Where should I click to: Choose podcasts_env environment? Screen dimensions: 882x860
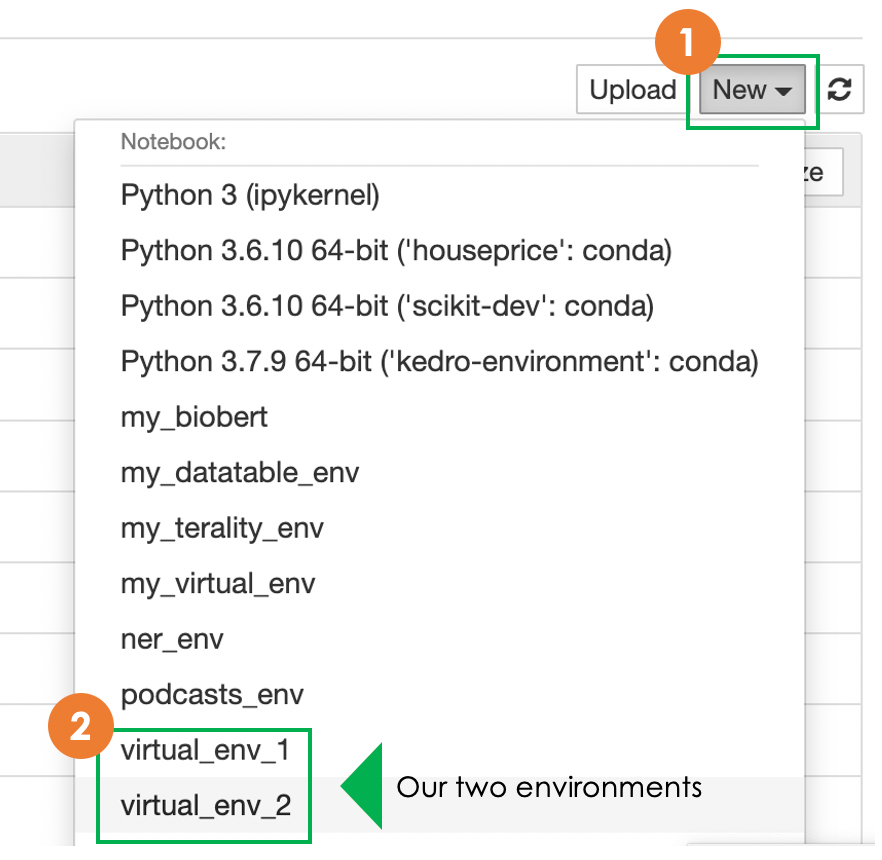212,694
